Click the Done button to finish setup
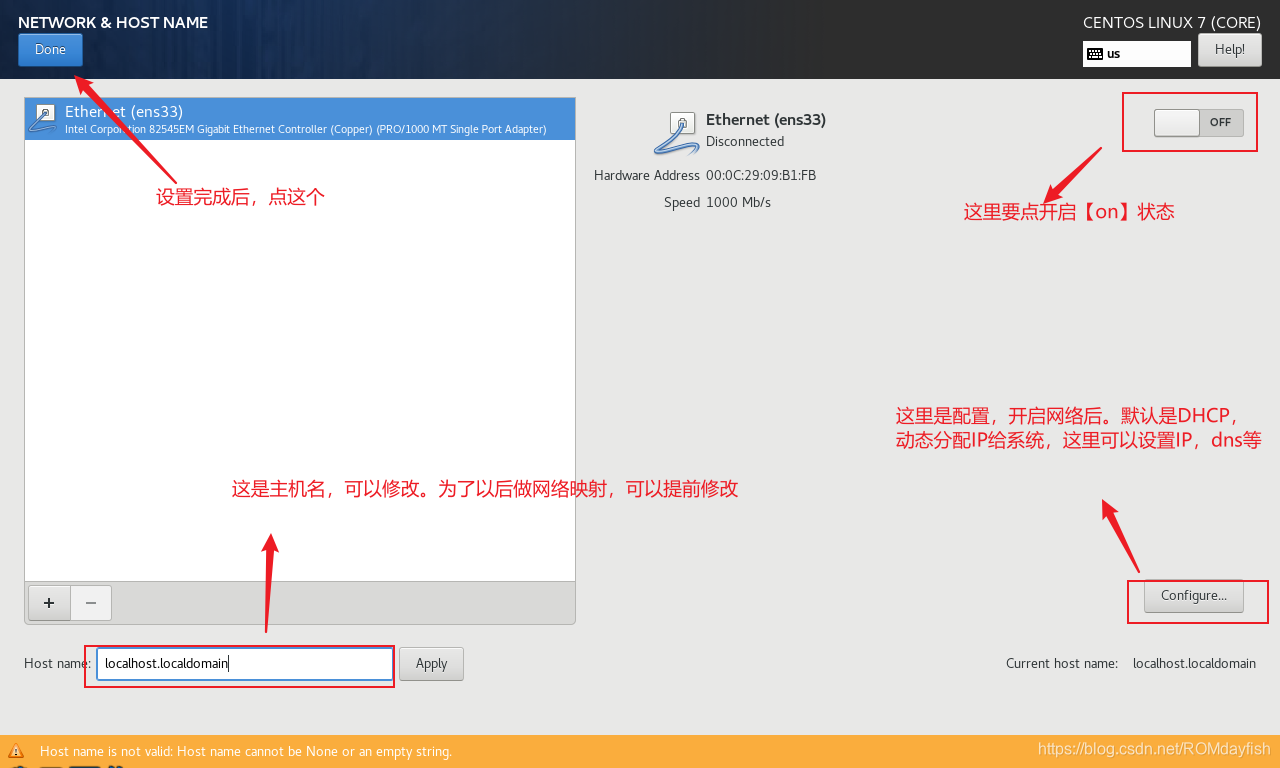The height and width of the screenshot is (768, 1280). coord(49,49)
